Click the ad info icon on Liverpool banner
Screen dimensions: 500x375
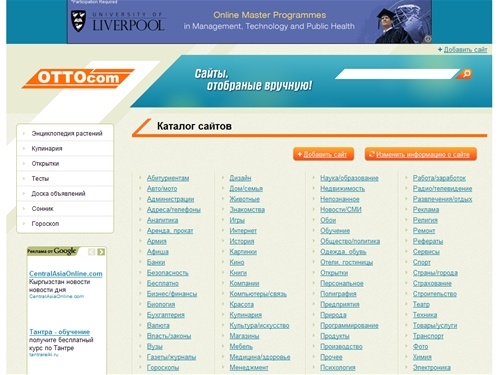coord(428,39)
